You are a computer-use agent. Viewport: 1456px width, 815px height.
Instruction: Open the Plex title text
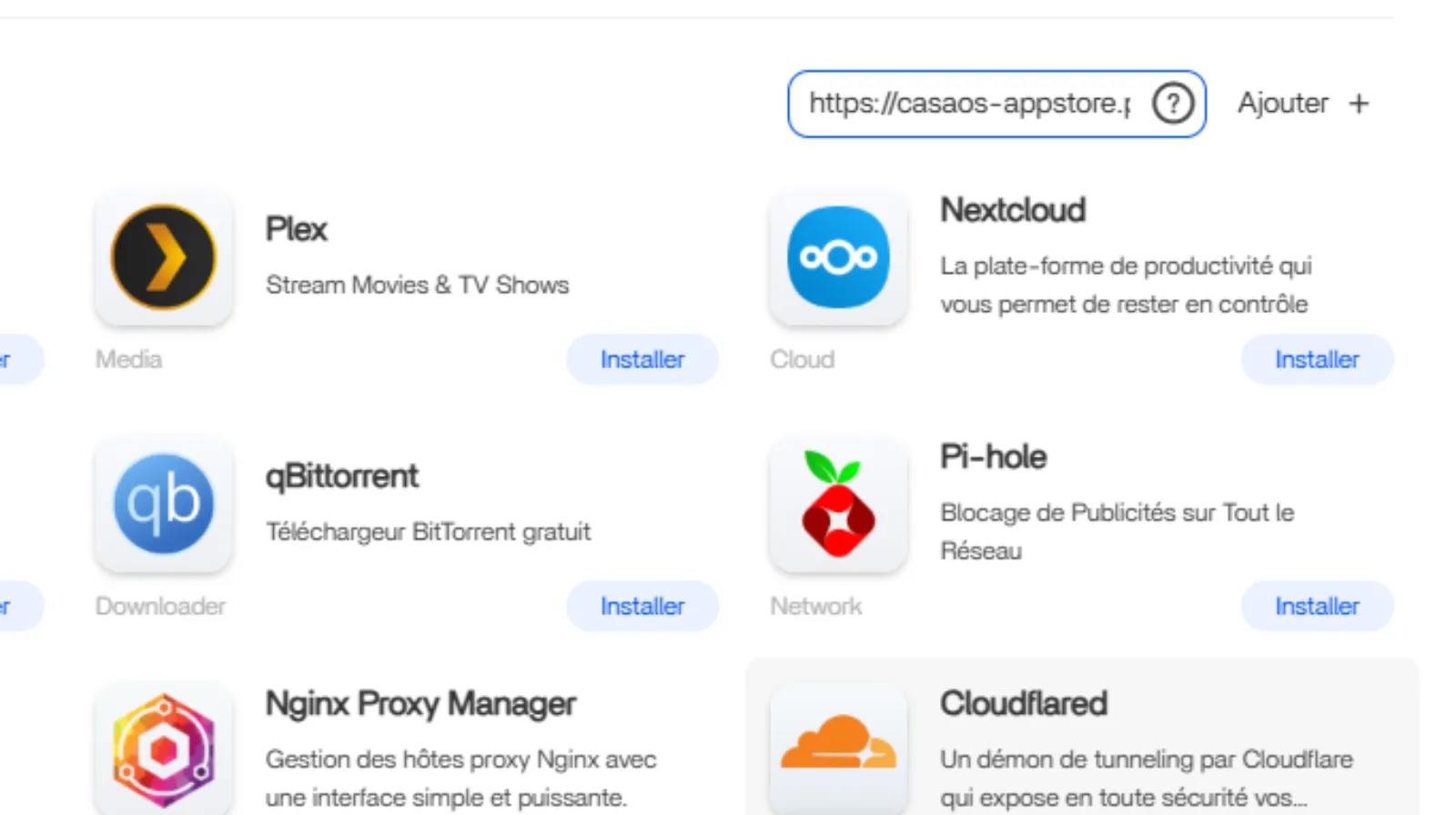point(296,229)
